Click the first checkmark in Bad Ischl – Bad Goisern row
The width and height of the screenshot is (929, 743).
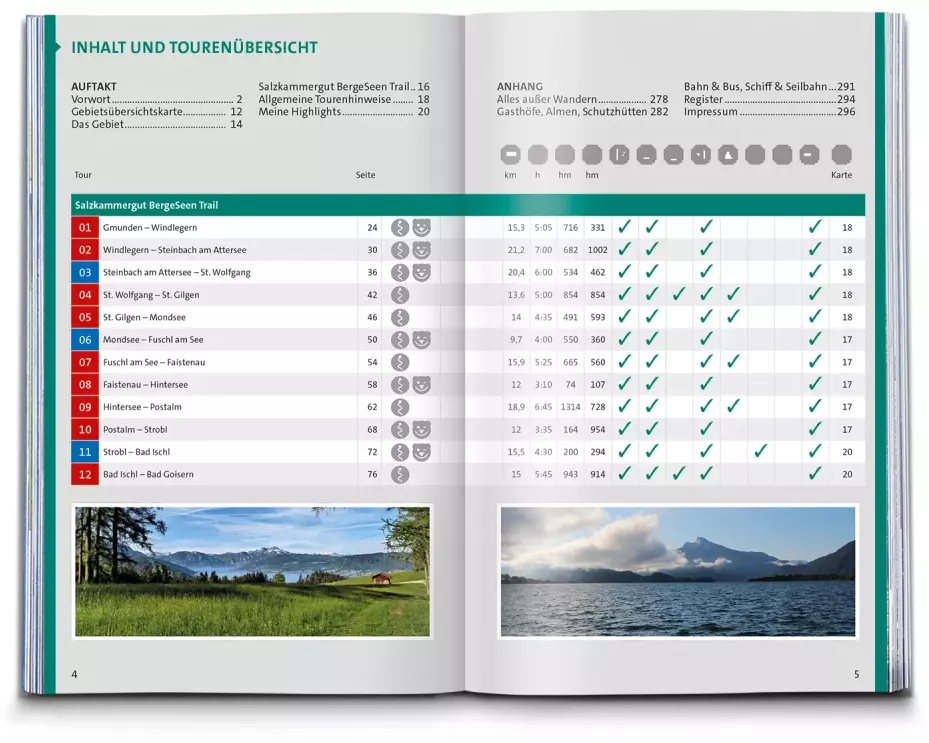click(x=624, y=474)
